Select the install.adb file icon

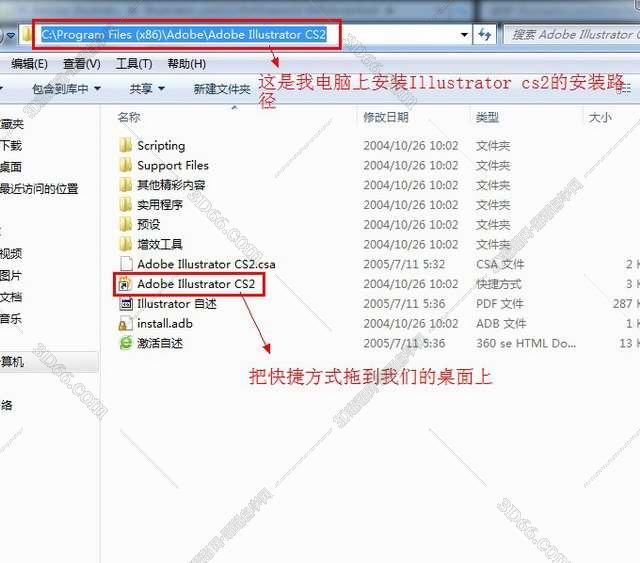click(125, 323)
